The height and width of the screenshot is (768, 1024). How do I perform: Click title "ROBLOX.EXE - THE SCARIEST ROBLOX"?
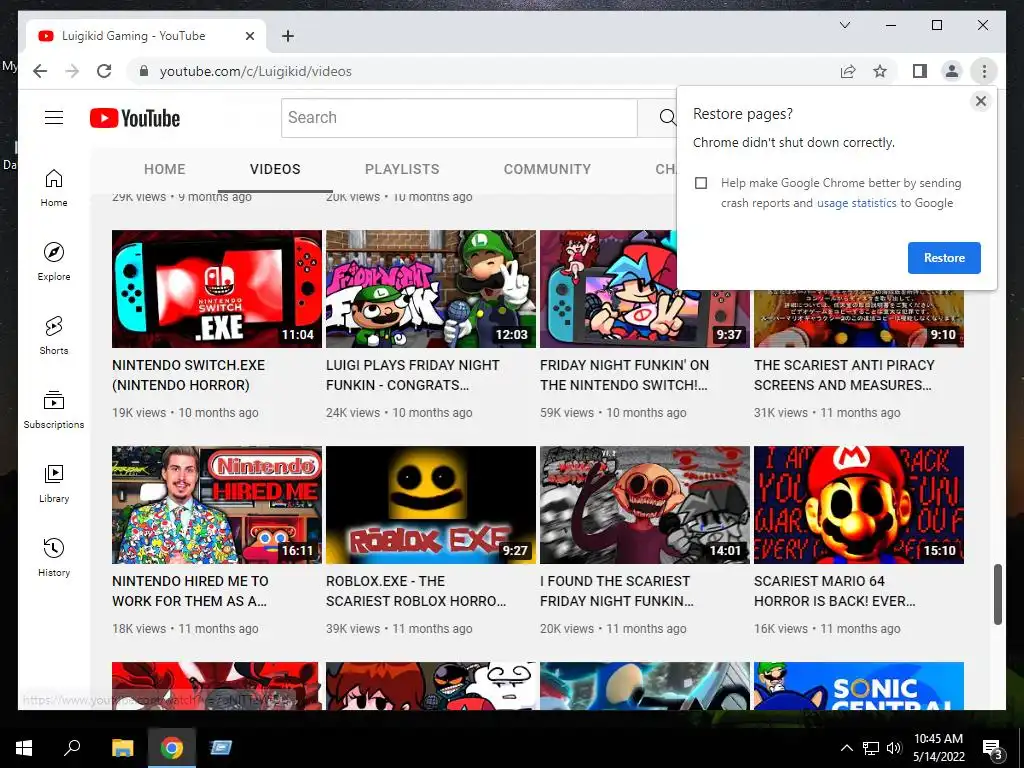[x=416, y=591]
